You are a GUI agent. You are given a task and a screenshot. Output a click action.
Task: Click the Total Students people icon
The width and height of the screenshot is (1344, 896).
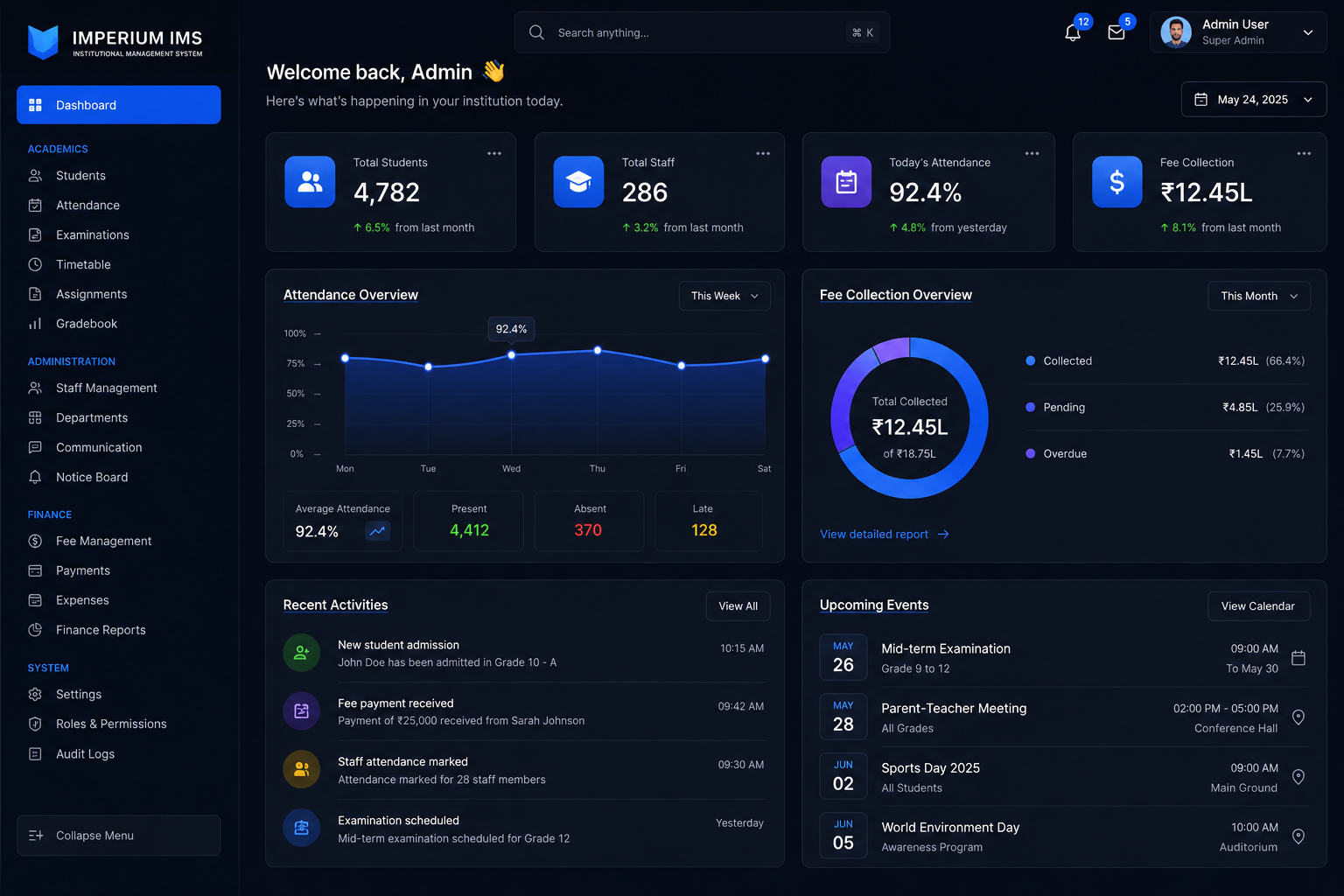pyautogui.click(x=310, y=182)
